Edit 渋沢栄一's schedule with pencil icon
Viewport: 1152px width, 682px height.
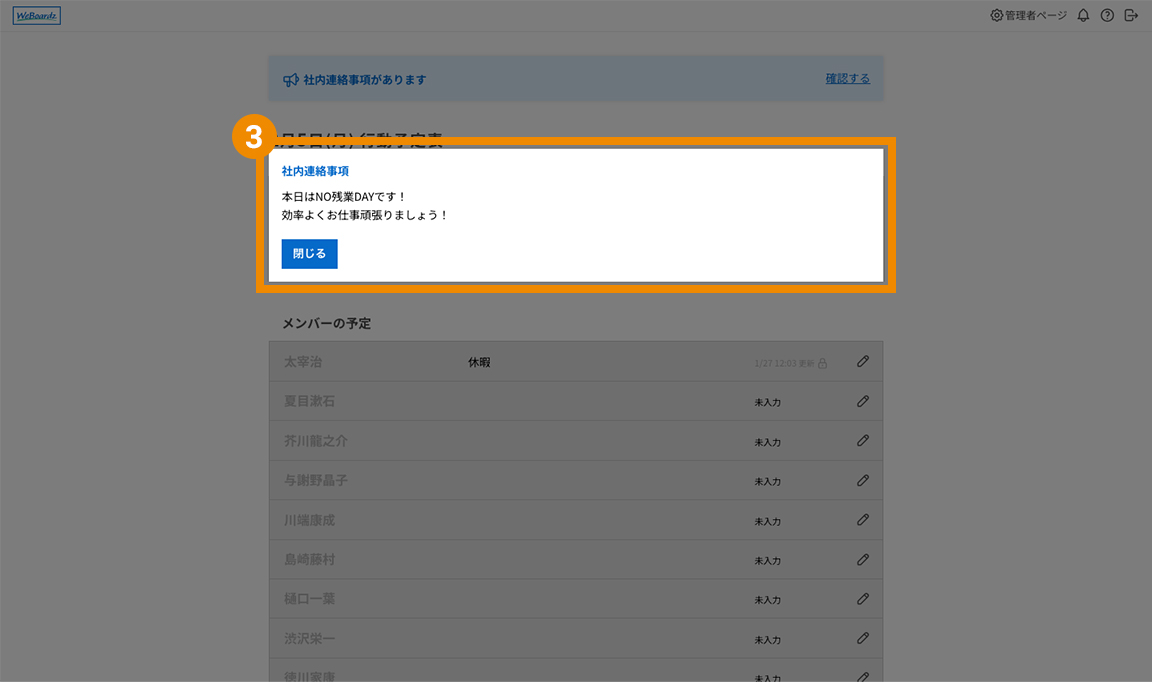tap(863, 638)
